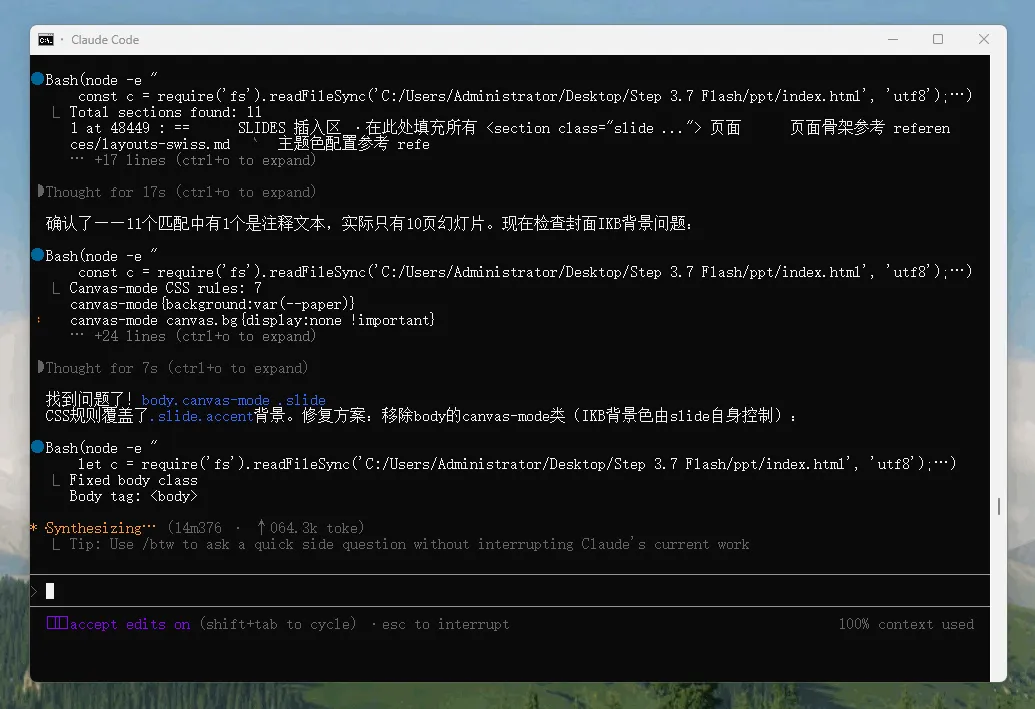Screen dimensions: 1035x709
Task: Click '(shift+tab to cycle)' hint text
Action: 278,624
